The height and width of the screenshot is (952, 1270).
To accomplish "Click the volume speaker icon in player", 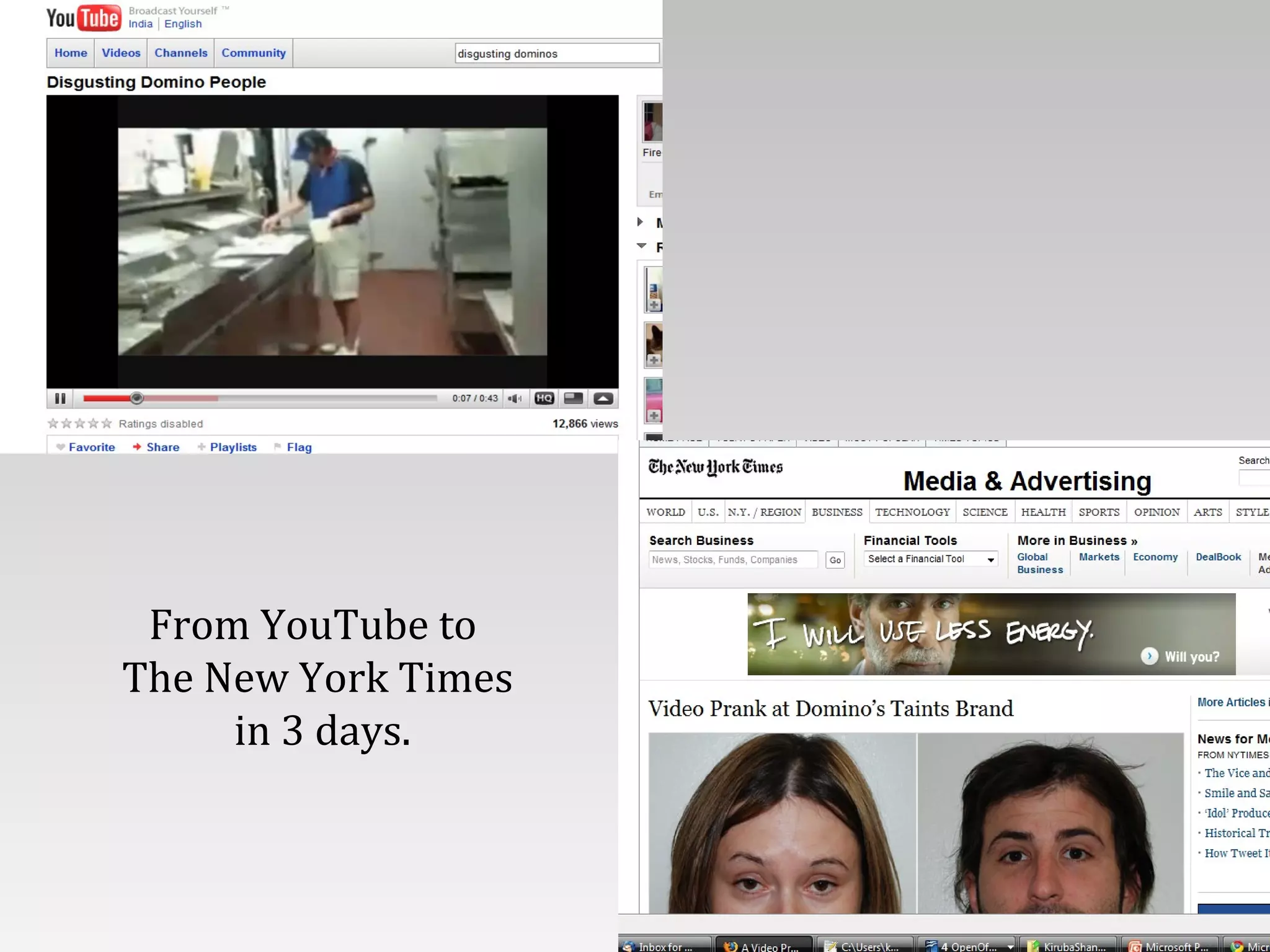I will click(515, 399).
